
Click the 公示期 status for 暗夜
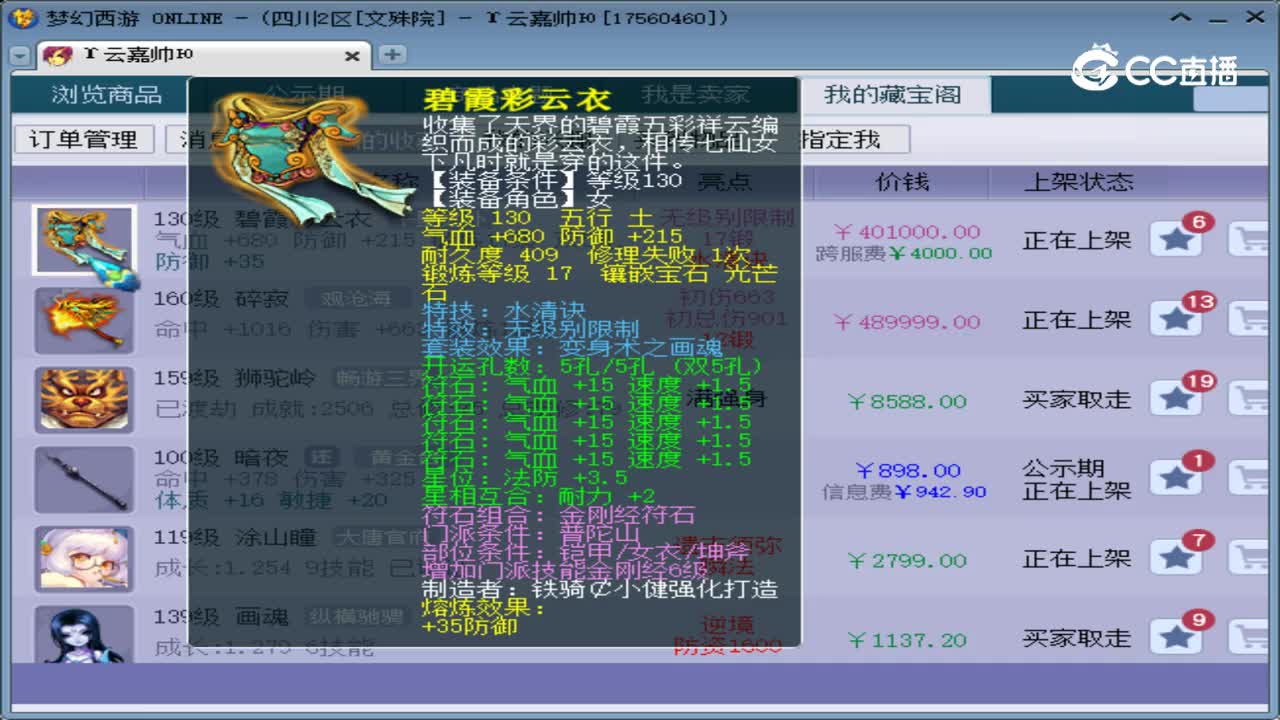coord(1063,468)
